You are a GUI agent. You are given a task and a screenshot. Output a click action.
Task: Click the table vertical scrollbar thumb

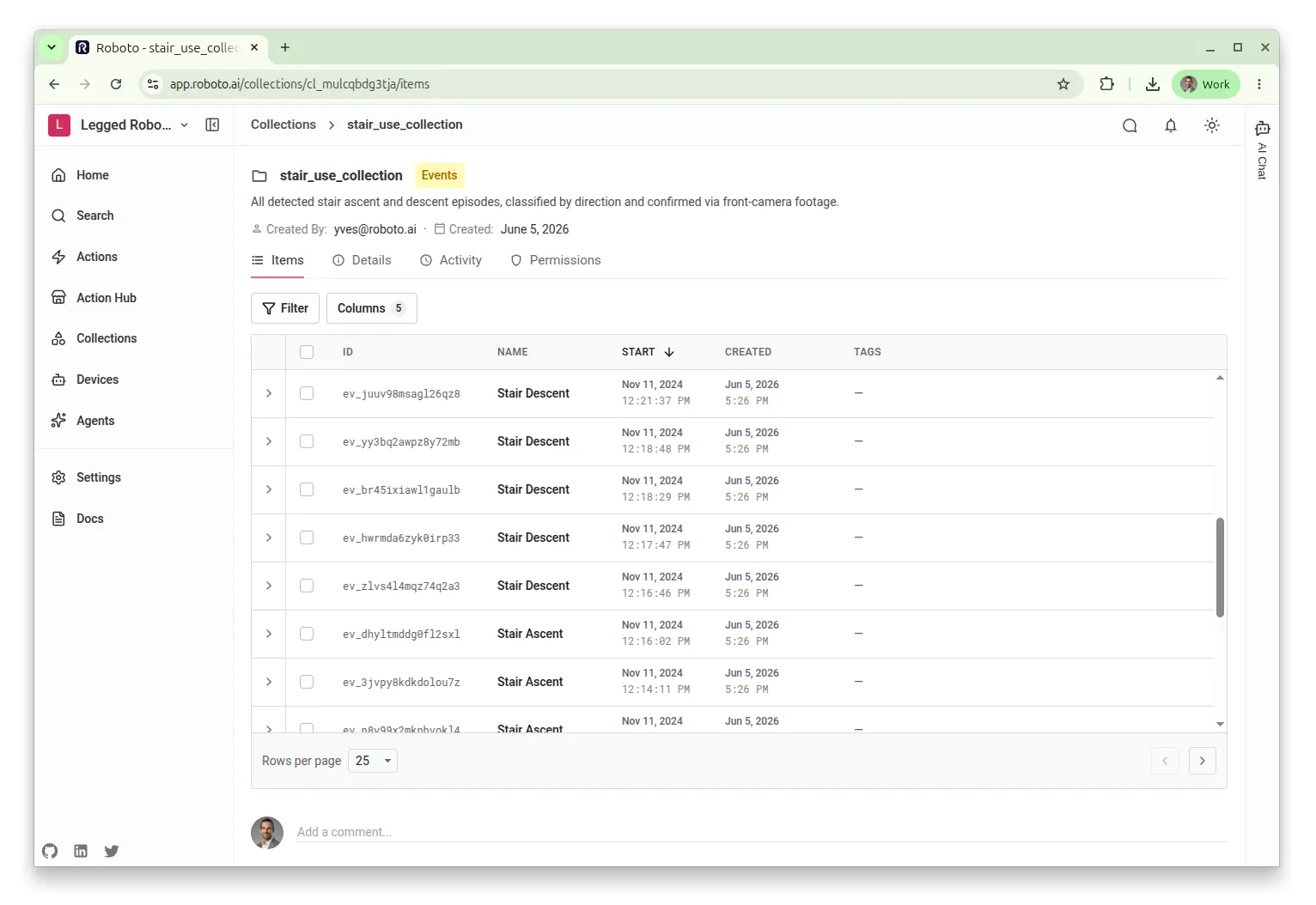click(x=1220, y=568)
